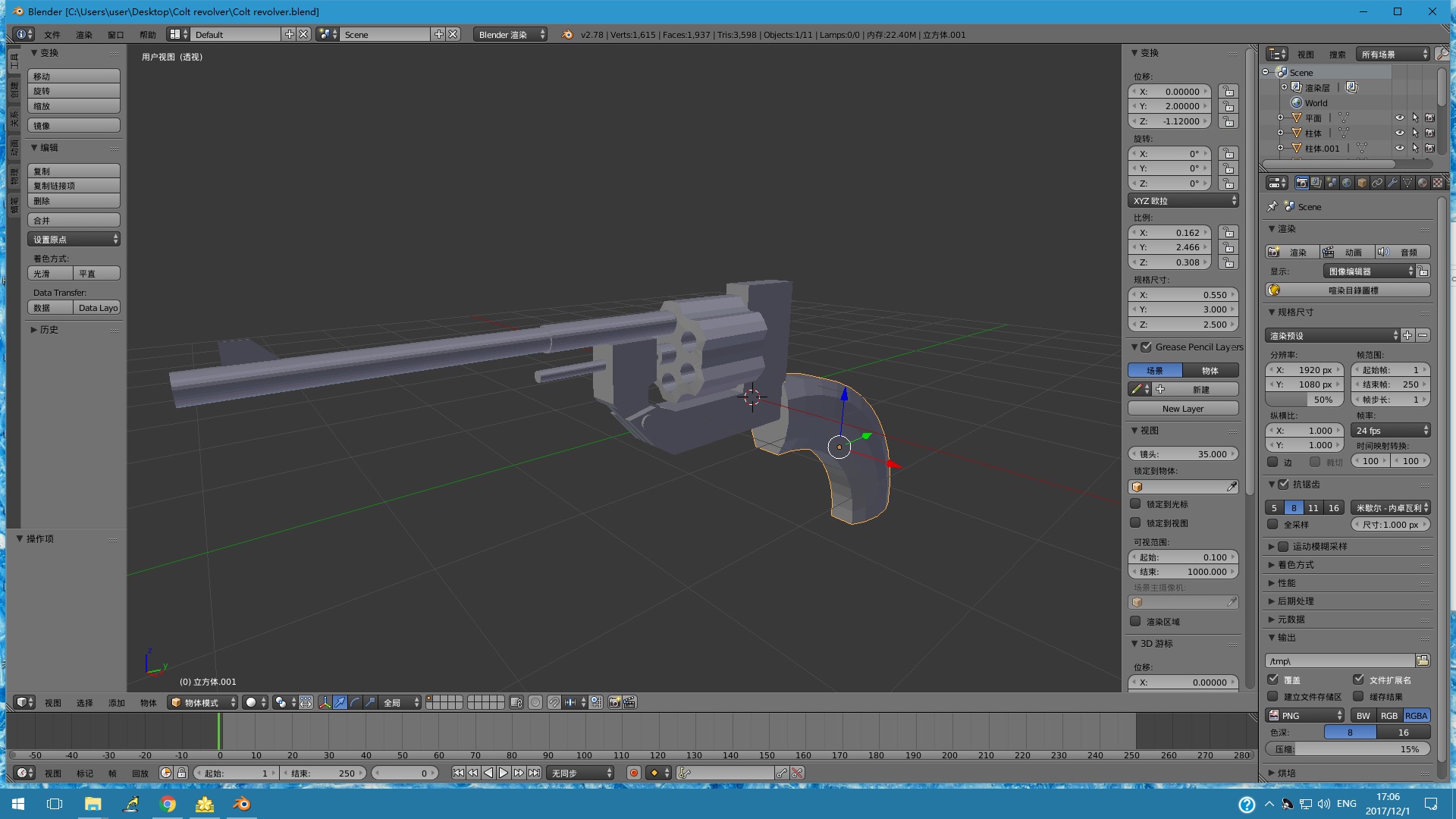The image size is (1456, 819).
Task: Hide the 平面 object with eye icon
Action: pos(1400,118)
